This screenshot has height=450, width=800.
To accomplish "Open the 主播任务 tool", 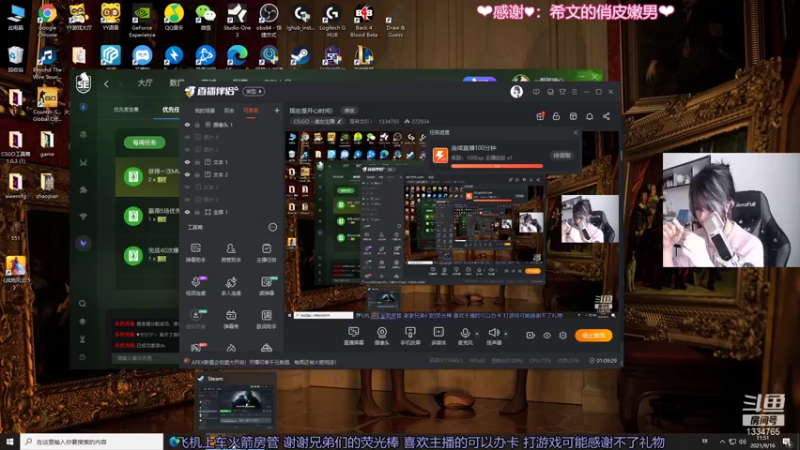I will tap(266, 253).
